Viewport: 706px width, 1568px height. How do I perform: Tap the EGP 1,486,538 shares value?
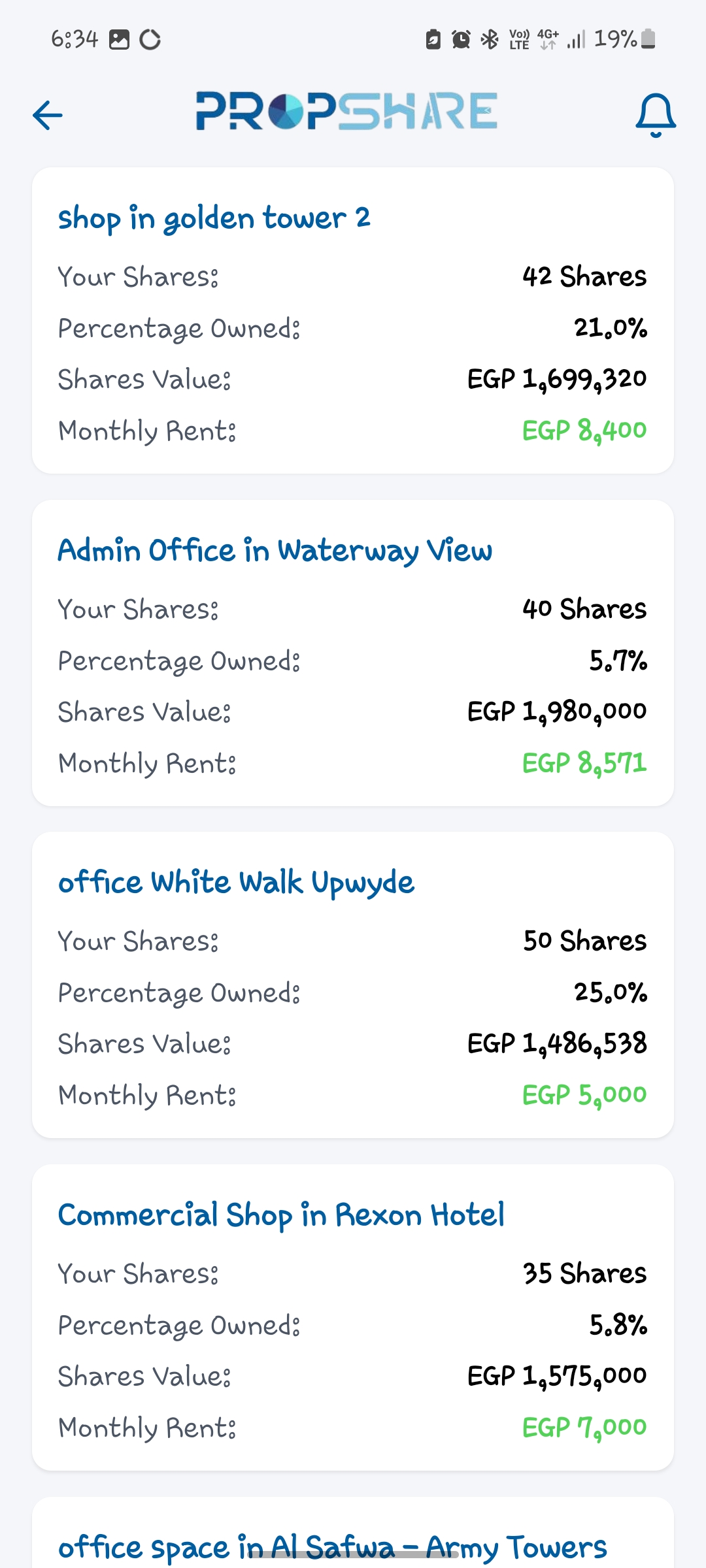pos(557,1043)
